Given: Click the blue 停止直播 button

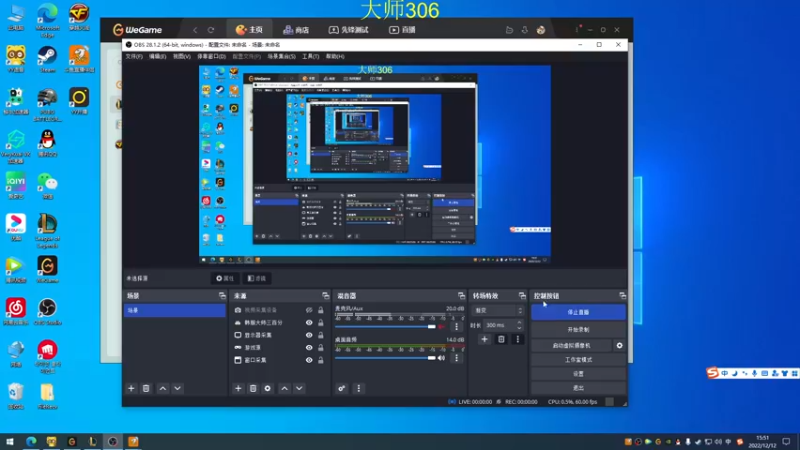Looking at the screenshot, I should (x=578, y=312).
